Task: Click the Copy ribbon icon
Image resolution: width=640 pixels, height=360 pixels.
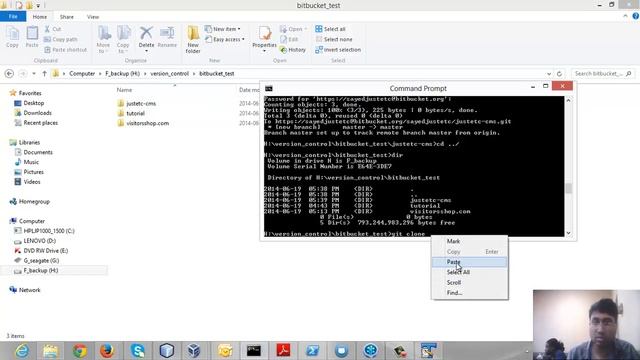Action: [x=12, y=37]
